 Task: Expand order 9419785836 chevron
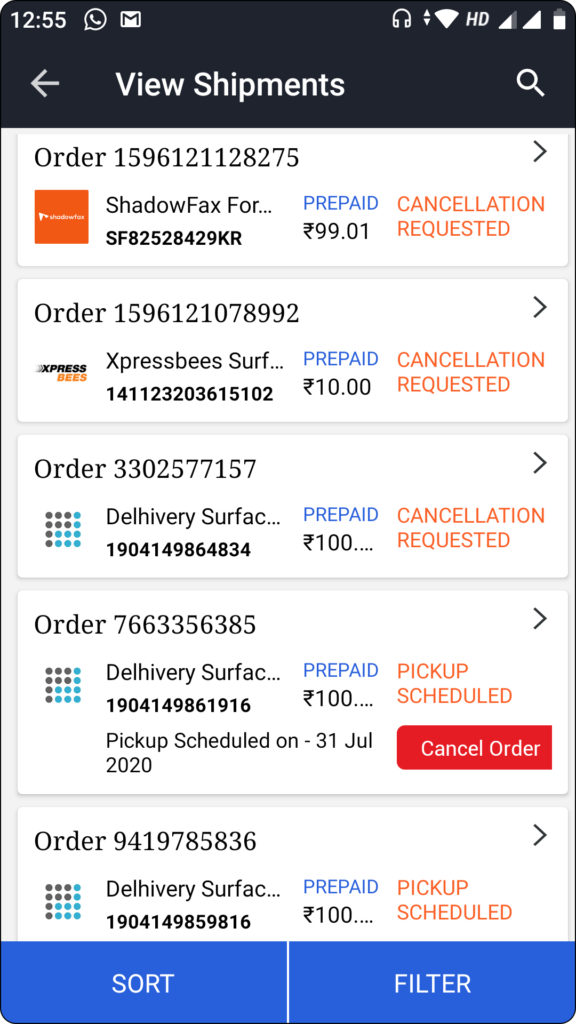point(539,835)
